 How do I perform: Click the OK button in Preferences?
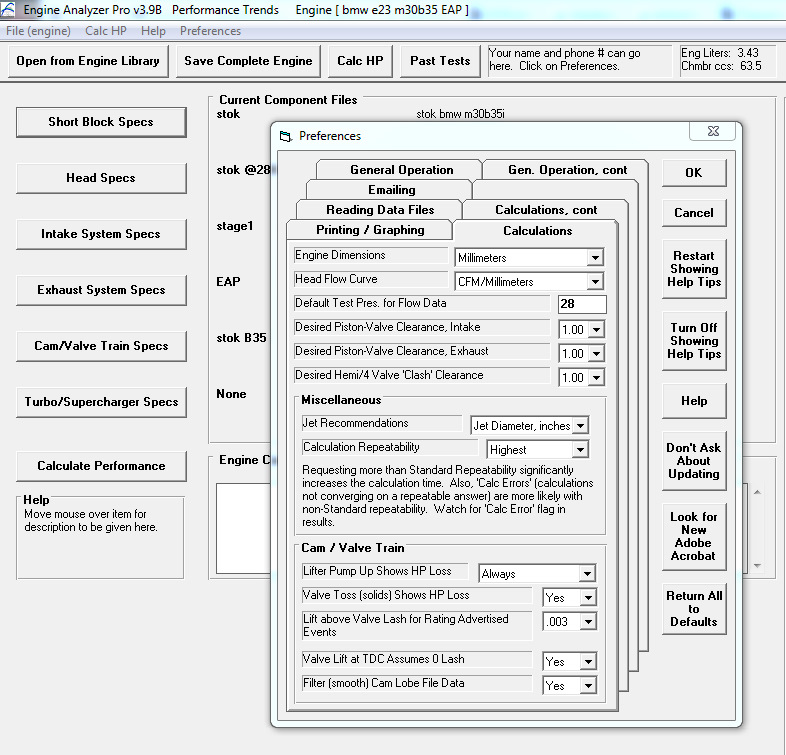[x=694, y=173]
